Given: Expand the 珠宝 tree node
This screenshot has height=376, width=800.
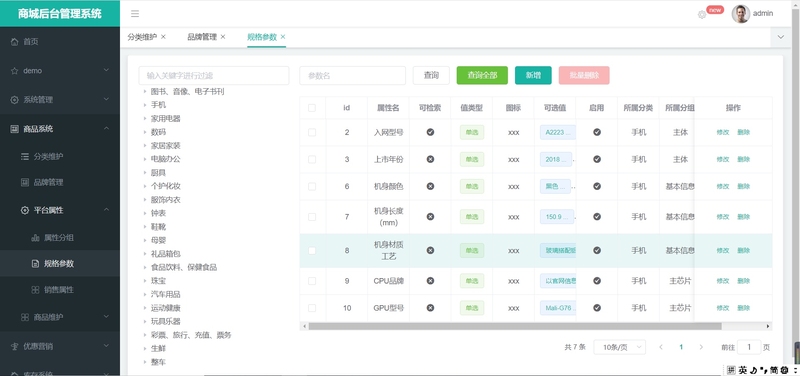Looking at the screenshot, I should click(x=145, y=281).
